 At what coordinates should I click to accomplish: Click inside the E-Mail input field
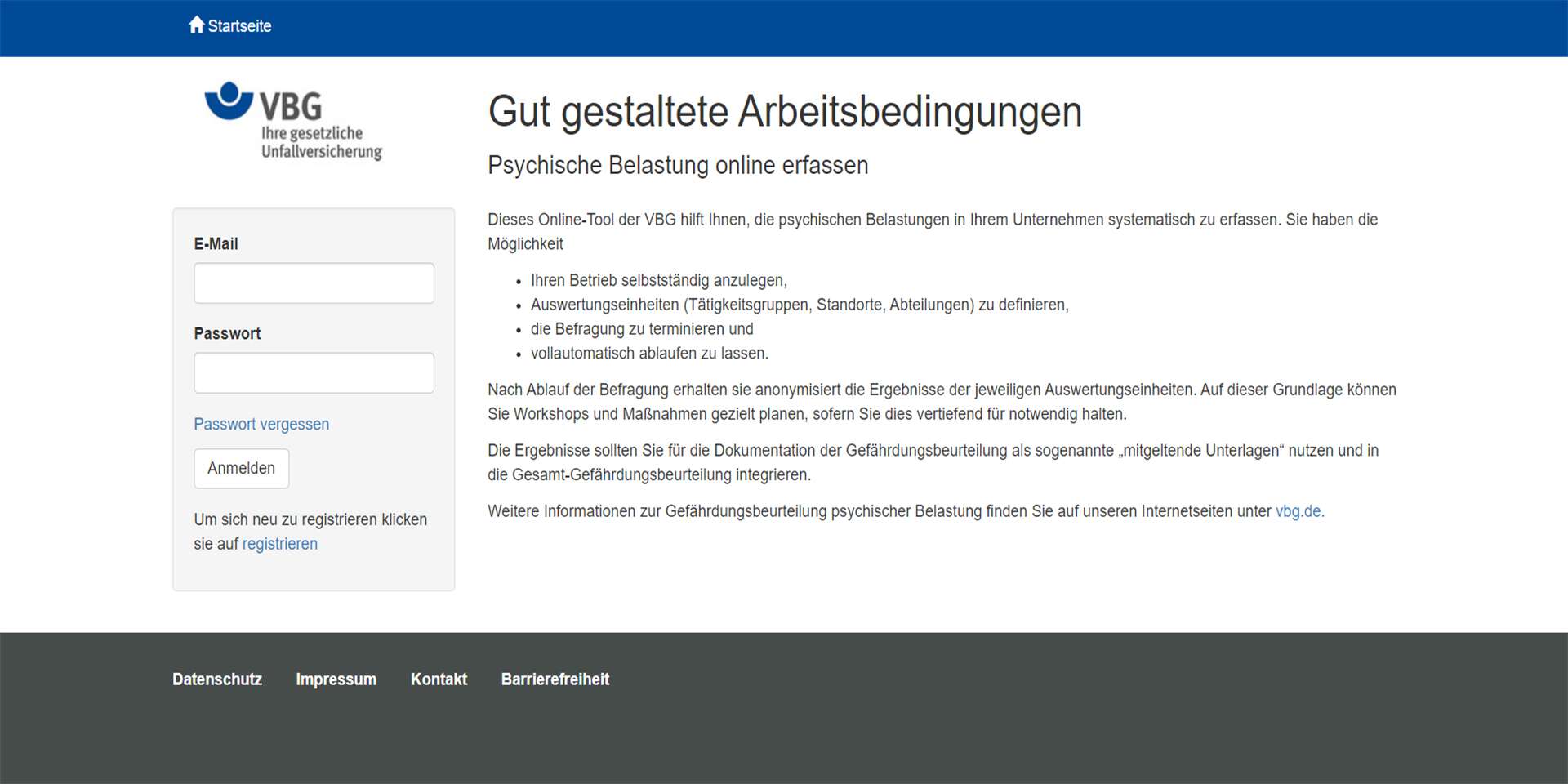[x=314, y=283]
